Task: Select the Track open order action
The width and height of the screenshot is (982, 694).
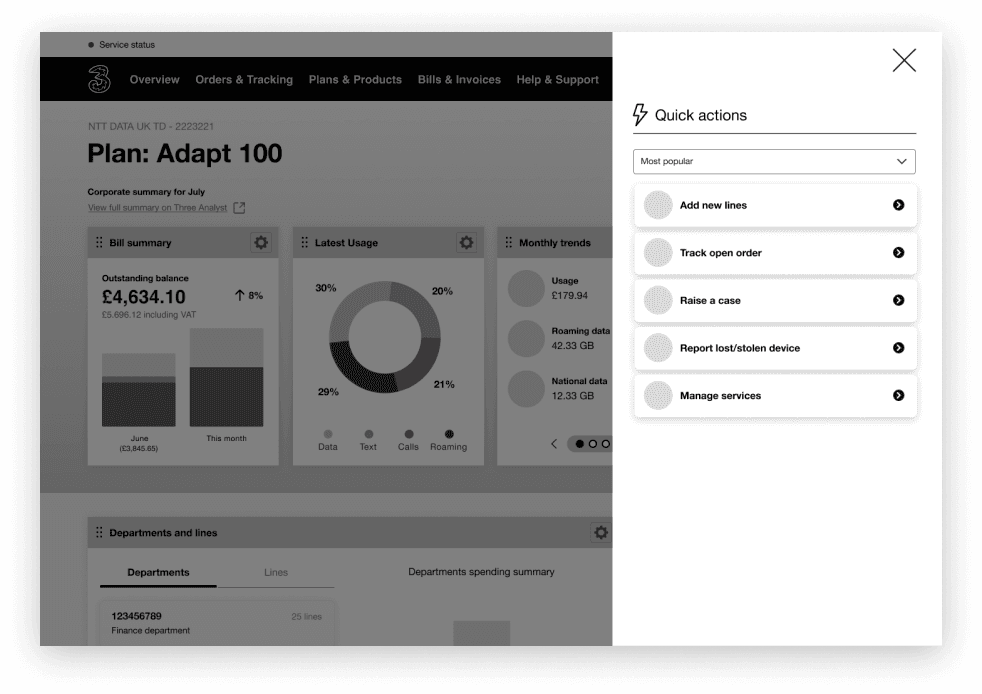Action: (775, 253)
